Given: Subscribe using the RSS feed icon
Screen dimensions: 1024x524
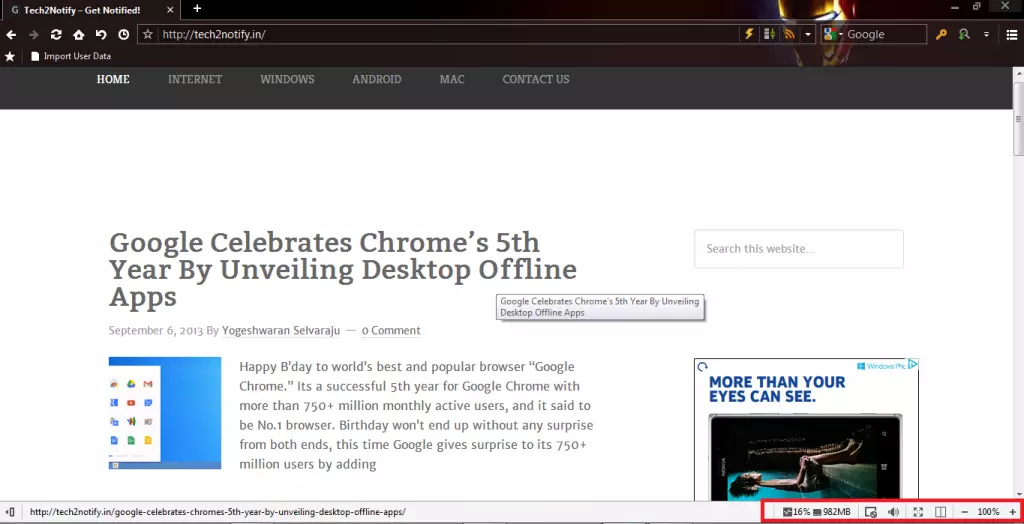Looking at the screenshot, I should pyautogui.click(x=790, y=34).
